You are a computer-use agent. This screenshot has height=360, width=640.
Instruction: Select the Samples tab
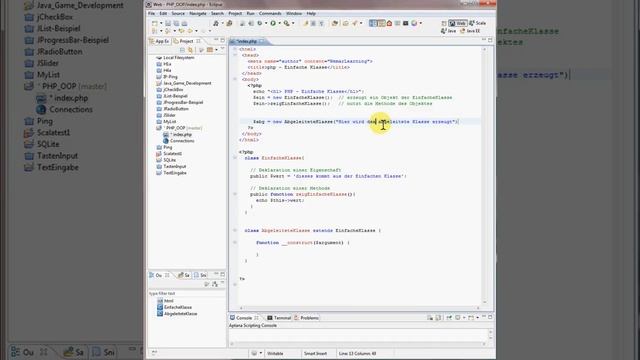(x=184, y=275)
